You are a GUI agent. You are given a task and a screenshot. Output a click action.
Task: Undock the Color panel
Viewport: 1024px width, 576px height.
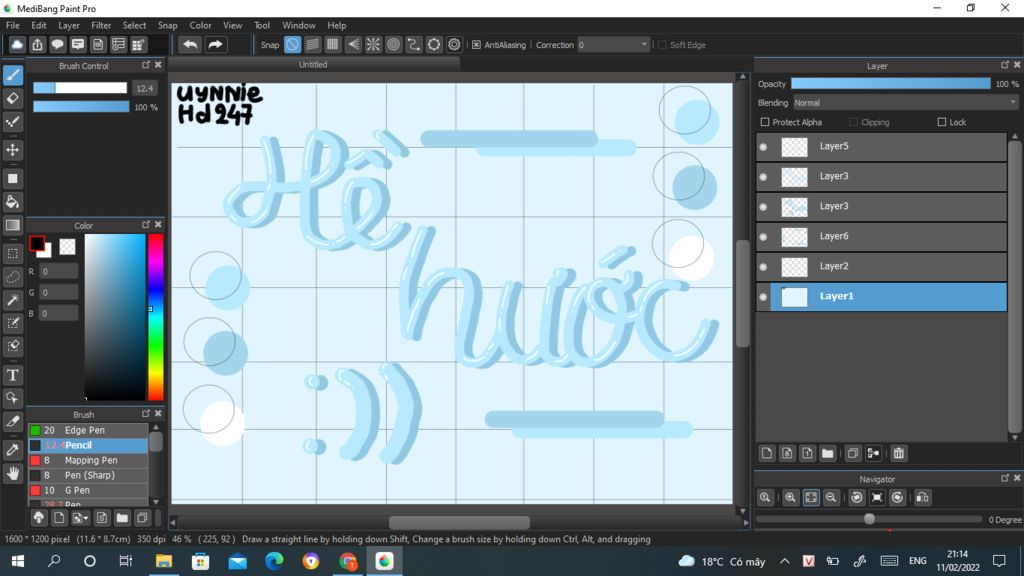pos(146,225)
